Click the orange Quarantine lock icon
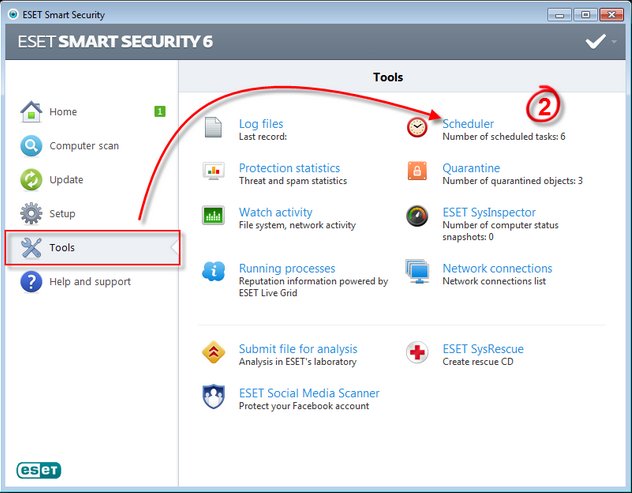 click(417, 171)
